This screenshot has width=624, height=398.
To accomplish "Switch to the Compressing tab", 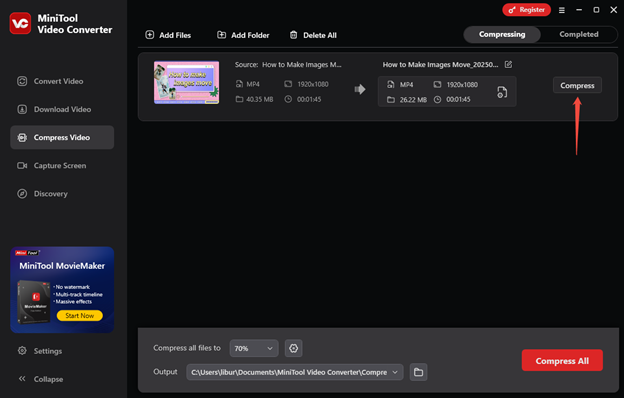I will click(502, 34).
